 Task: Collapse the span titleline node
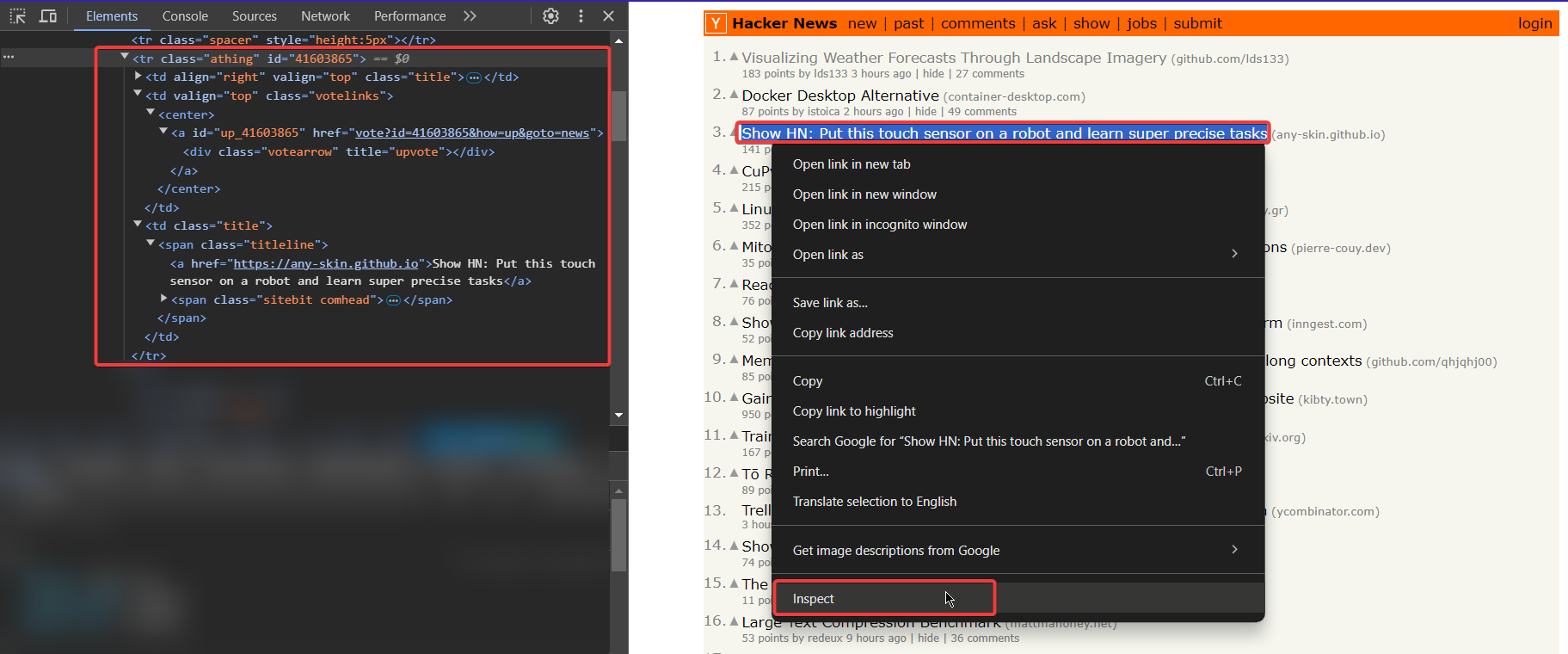click(151, 243)
